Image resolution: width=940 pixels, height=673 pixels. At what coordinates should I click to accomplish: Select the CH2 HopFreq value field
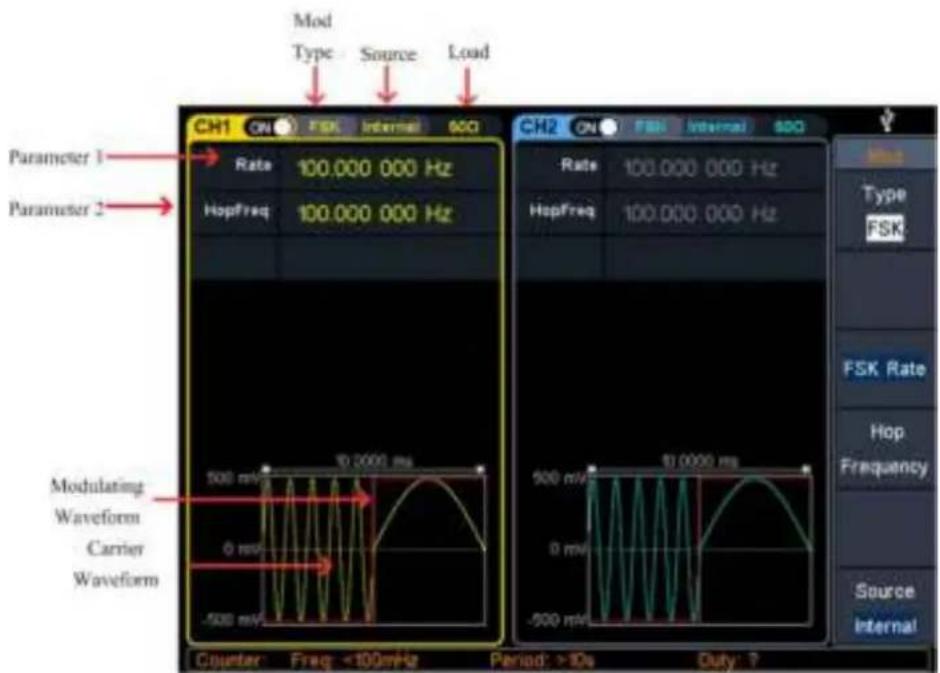[715, 213]
